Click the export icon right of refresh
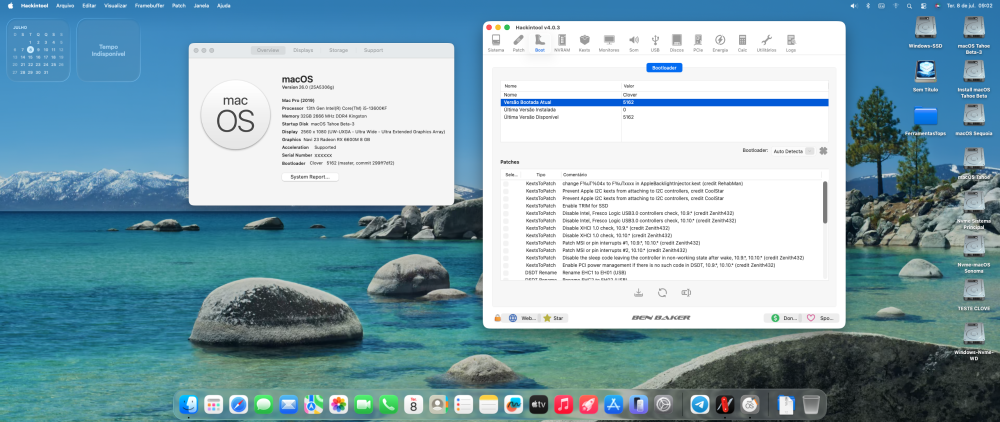The image size is (1000, 422). [686, 293]
